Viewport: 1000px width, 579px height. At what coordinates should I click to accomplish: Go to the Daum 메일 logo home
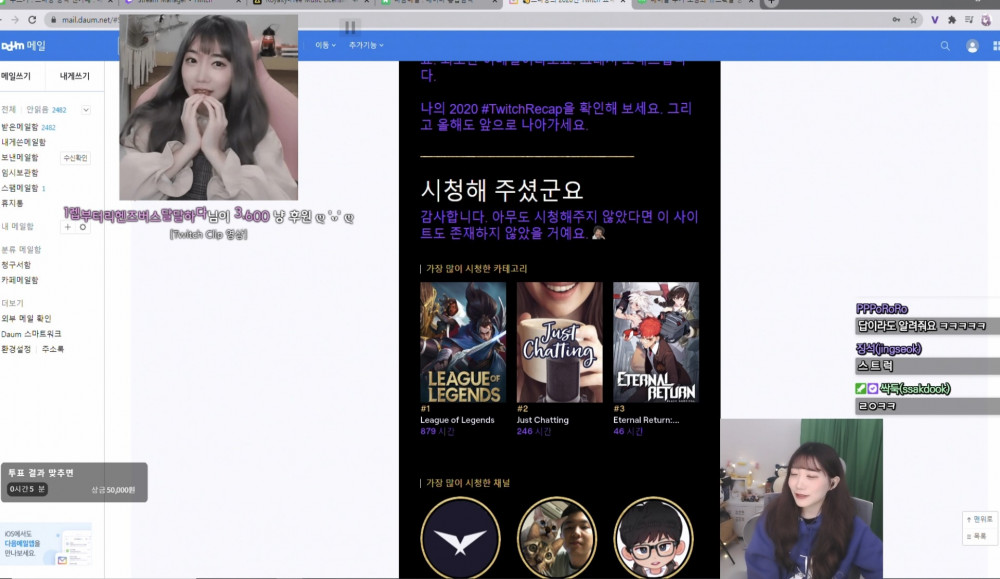click(x=23, y=46)
